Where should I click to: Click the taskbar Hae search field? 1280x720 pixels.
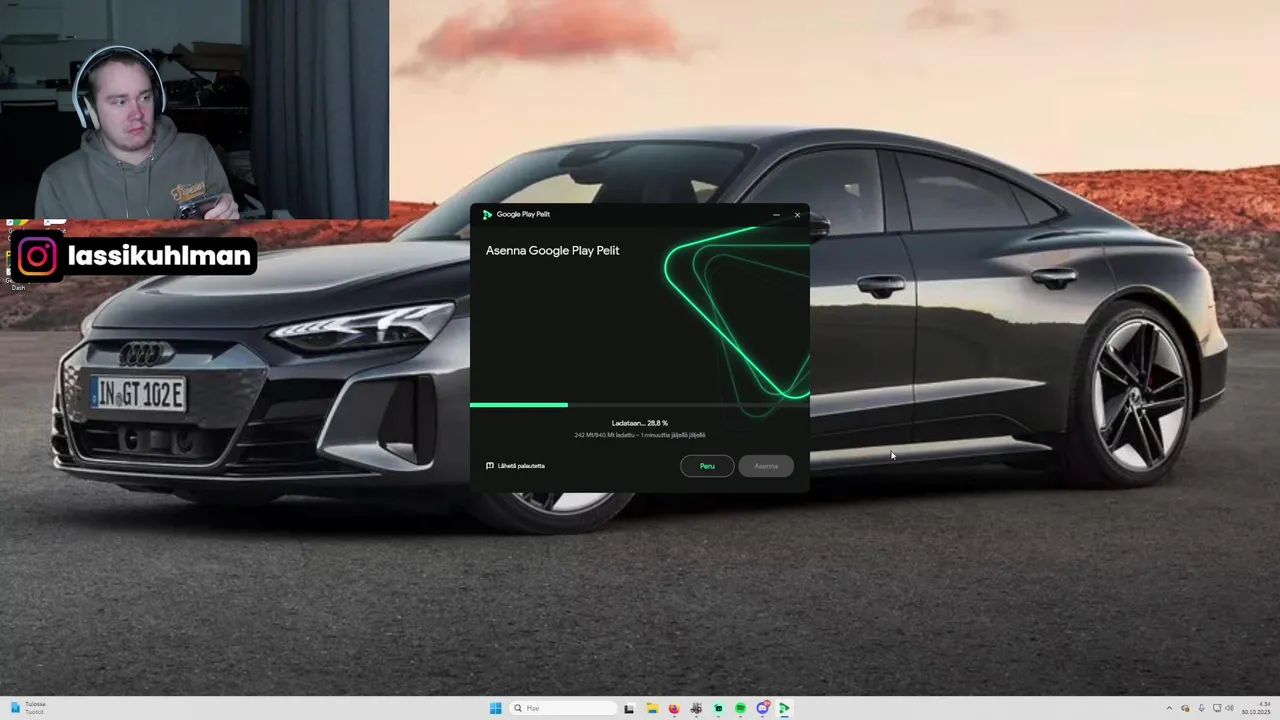coord(563,708)
